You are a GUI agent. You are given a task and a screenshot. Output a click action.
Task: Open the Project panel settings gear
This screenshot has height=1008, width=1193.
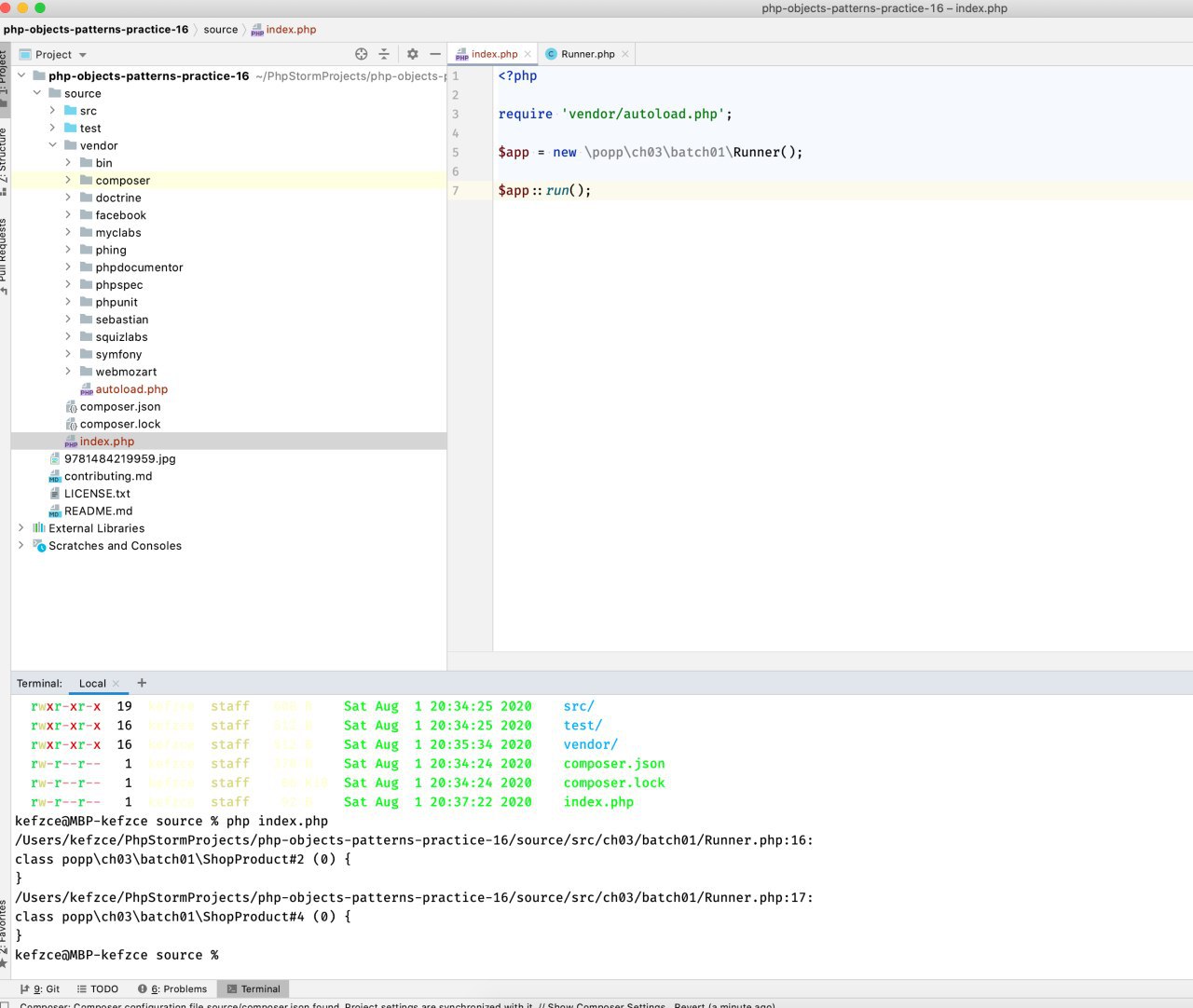tap(413, 54)
